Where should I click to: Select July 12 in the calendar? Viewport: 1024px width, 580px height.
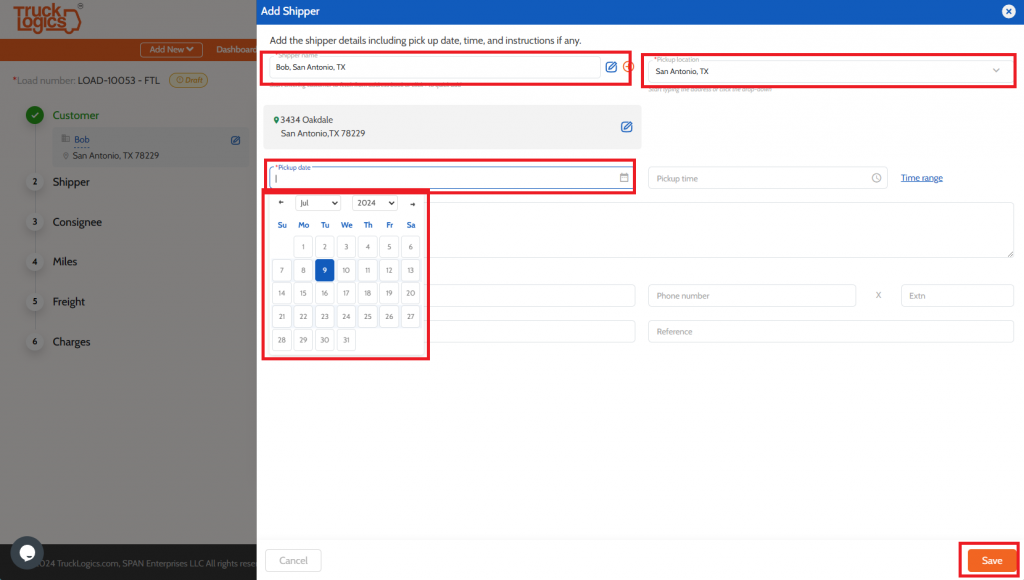pos(389,270)
